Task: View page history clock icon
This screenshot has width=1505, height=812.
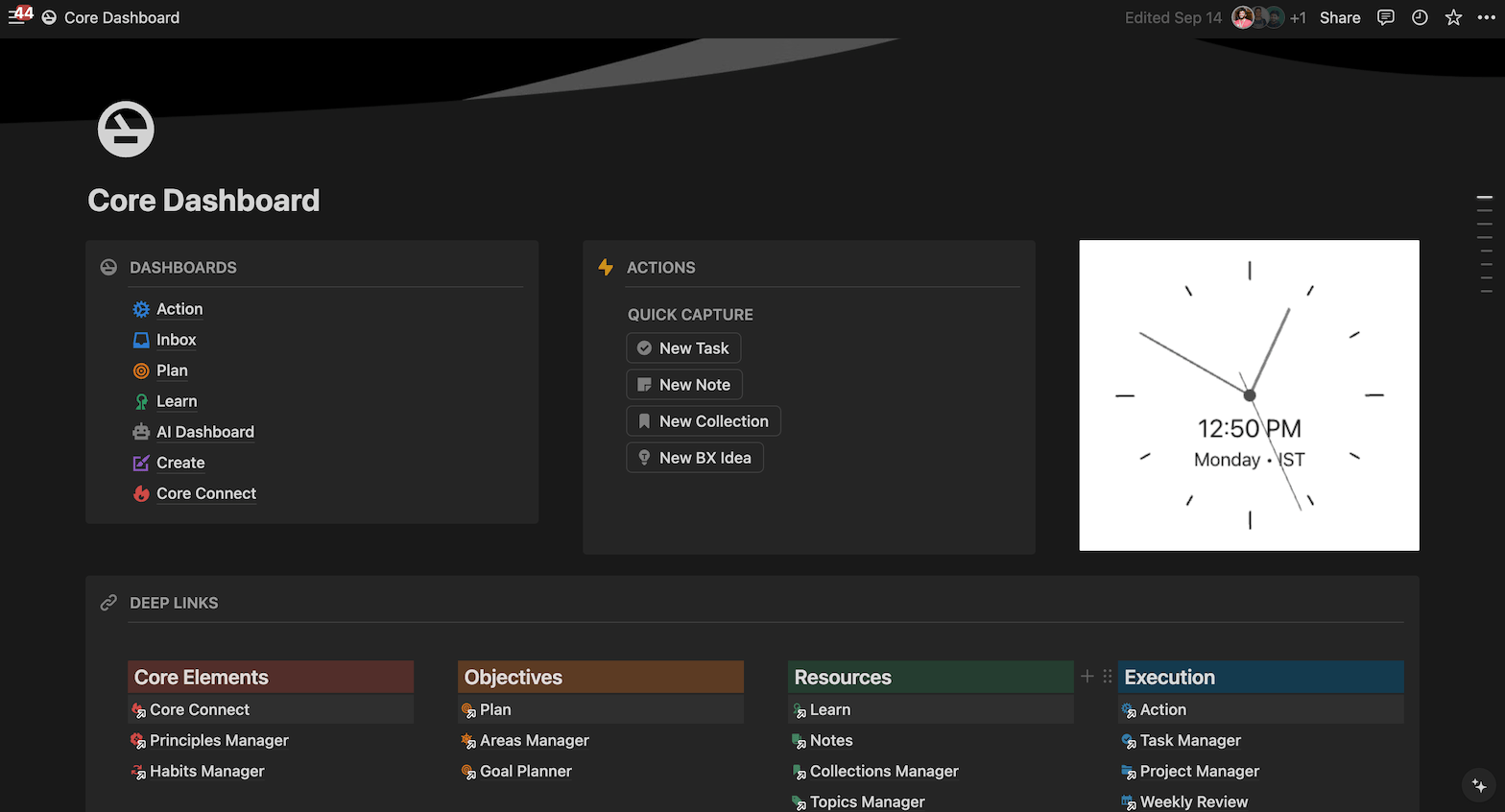Action: [x=1420, y=17]
